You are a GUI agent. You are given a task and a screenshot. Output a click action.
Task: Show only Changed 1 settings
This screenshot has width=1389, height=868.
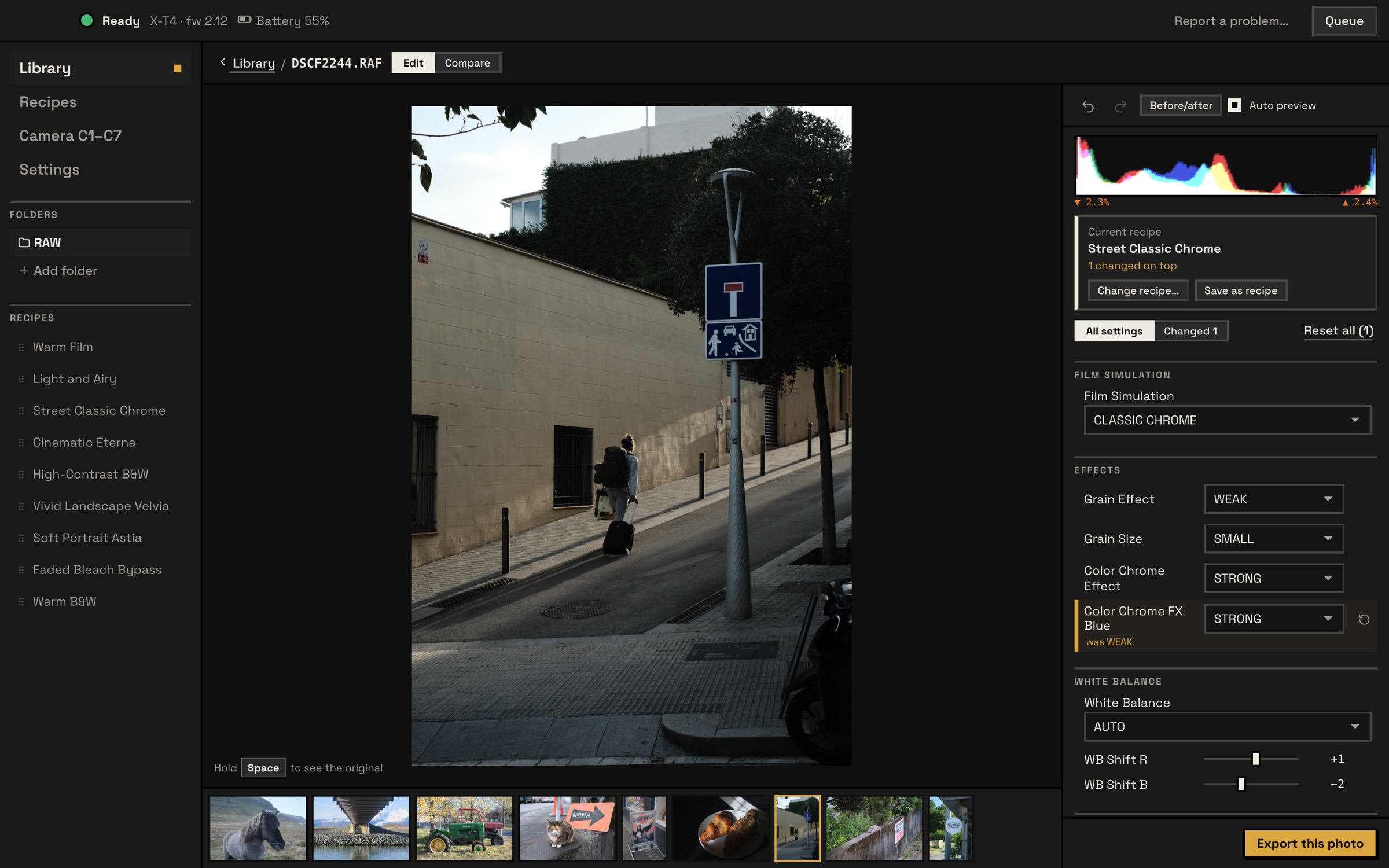pyautogui.click(x=1190, y=331)
